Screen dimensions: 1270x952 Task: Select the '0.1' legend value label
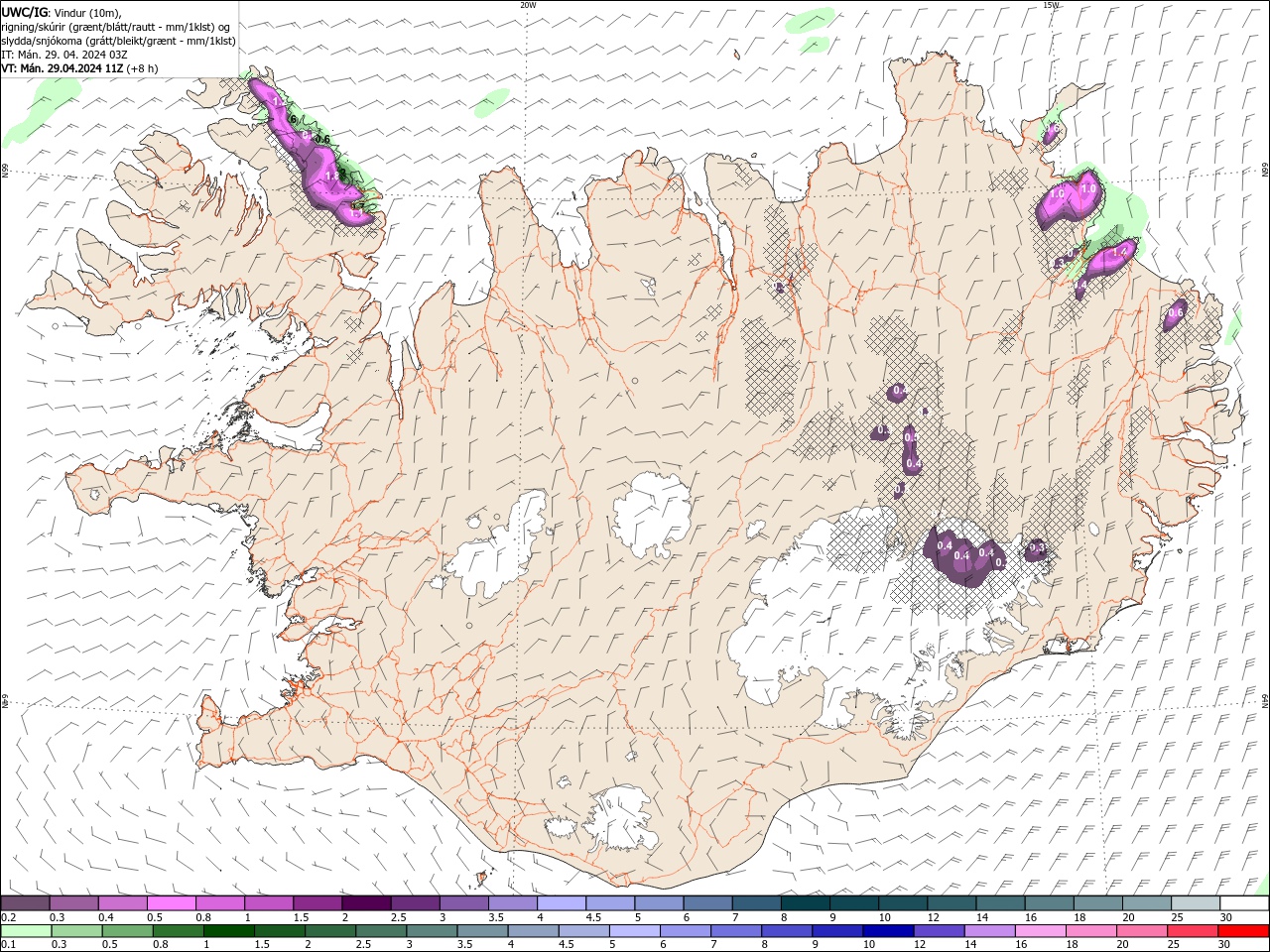[7, 945]
